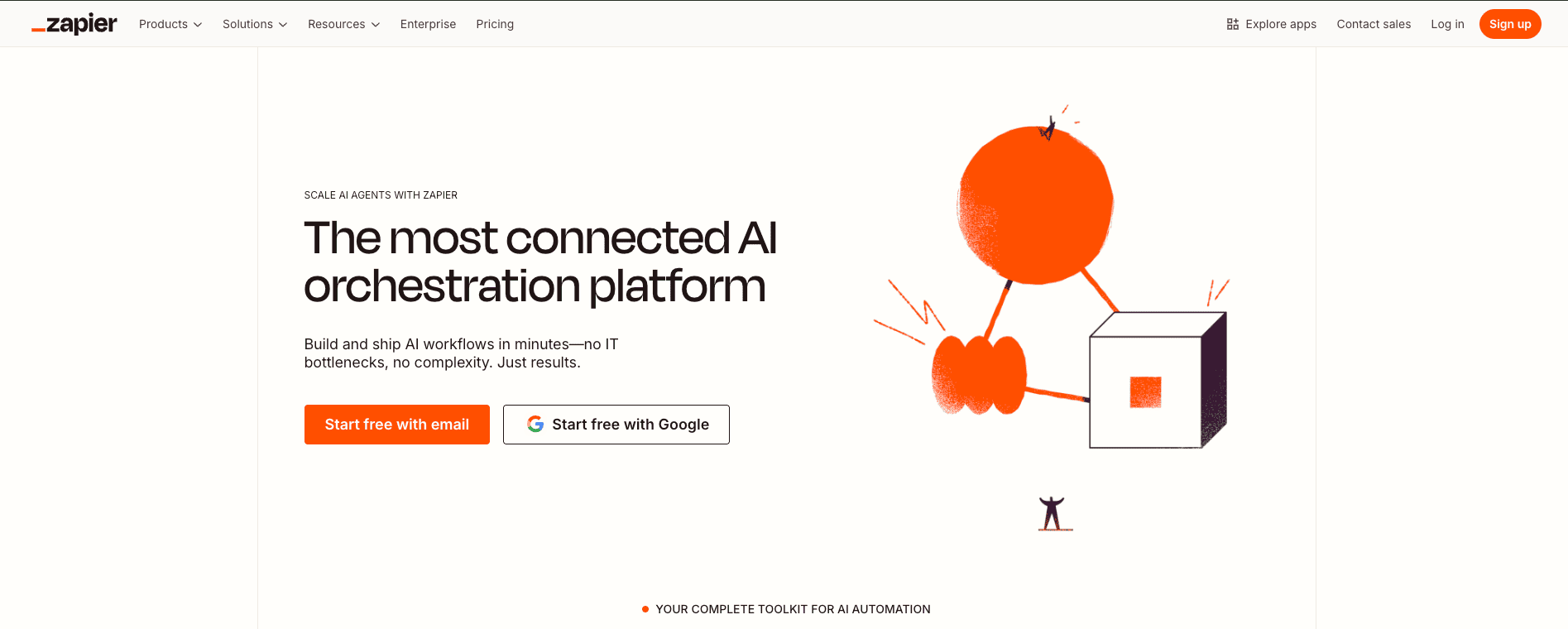Click the orange dot next to the toolkit headline
This screenshot has width=1568, height=629.
[x=645, y=608]
